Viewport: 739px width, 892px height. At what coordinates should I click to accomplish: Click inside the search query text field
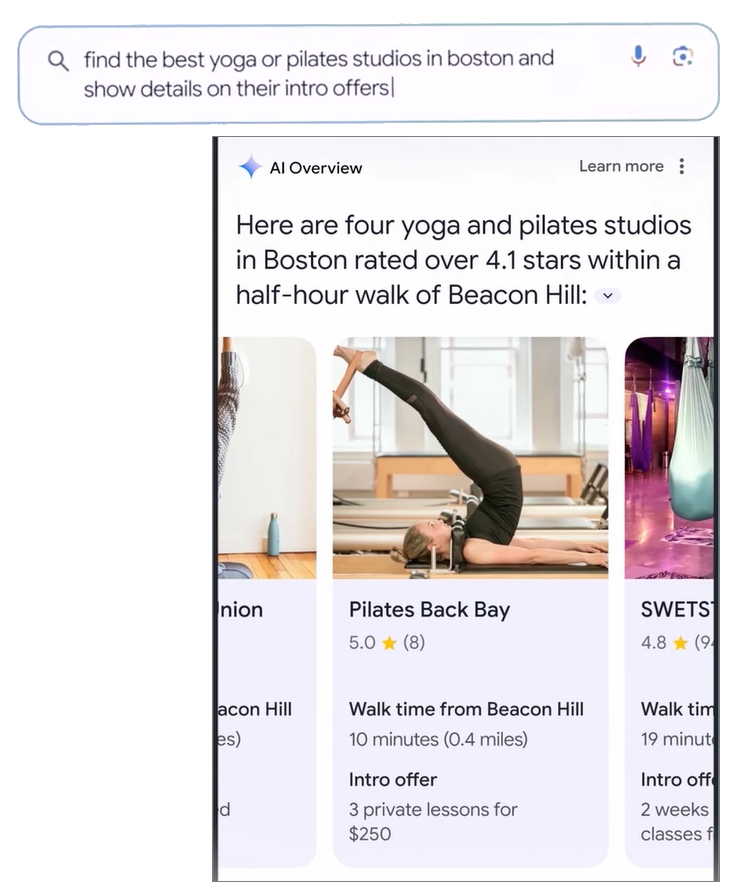click(318, 73)
